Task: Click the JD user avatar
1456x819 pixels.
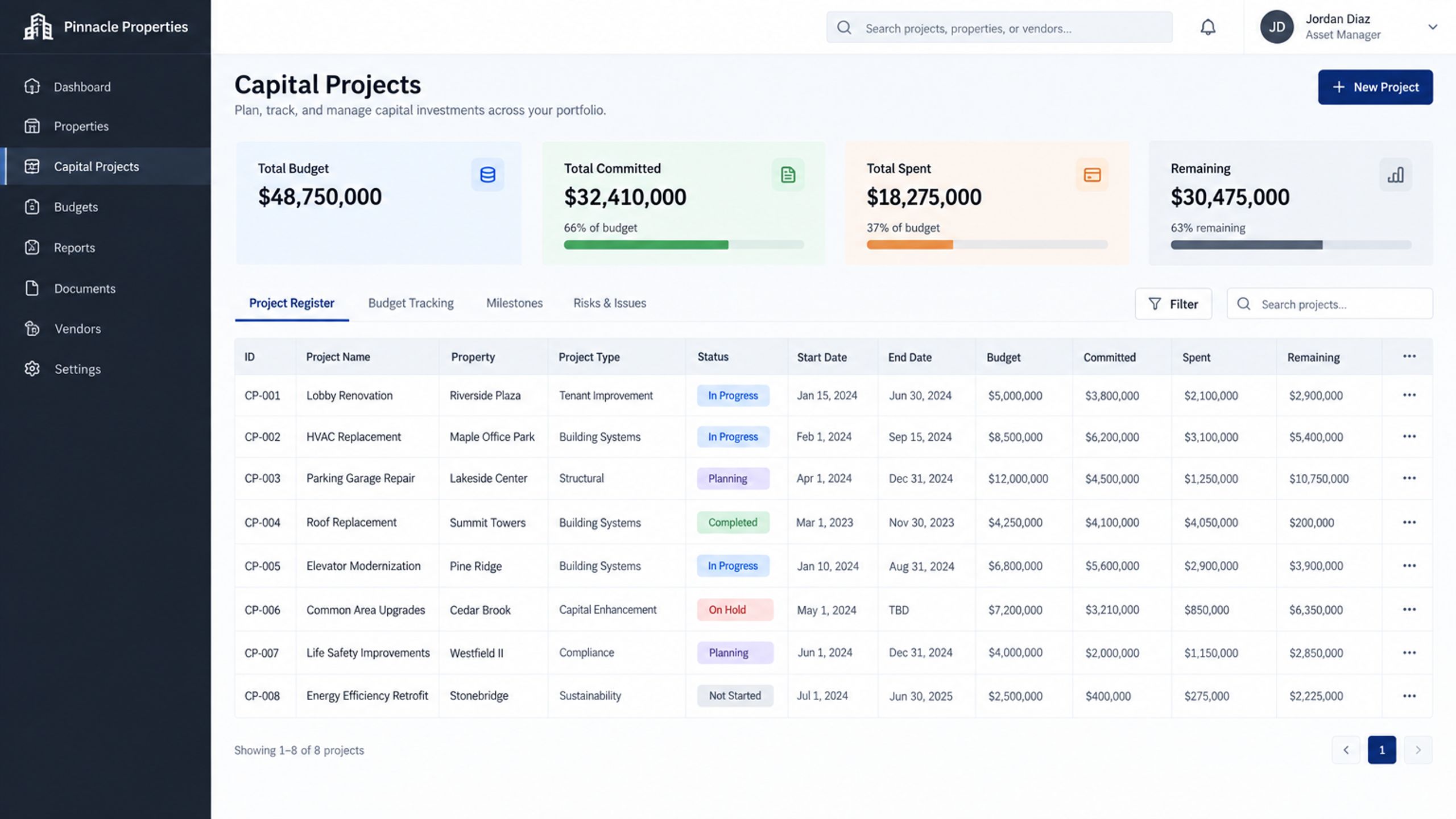Action: tap(1277, 27)
